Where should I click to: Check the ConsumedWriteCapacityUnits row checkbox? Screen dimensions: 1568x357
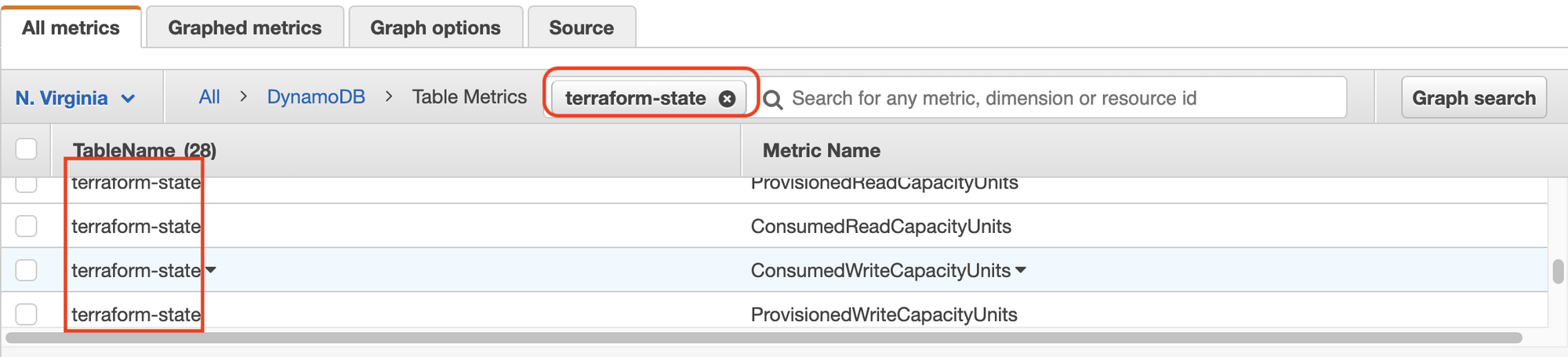pos(26,270)
